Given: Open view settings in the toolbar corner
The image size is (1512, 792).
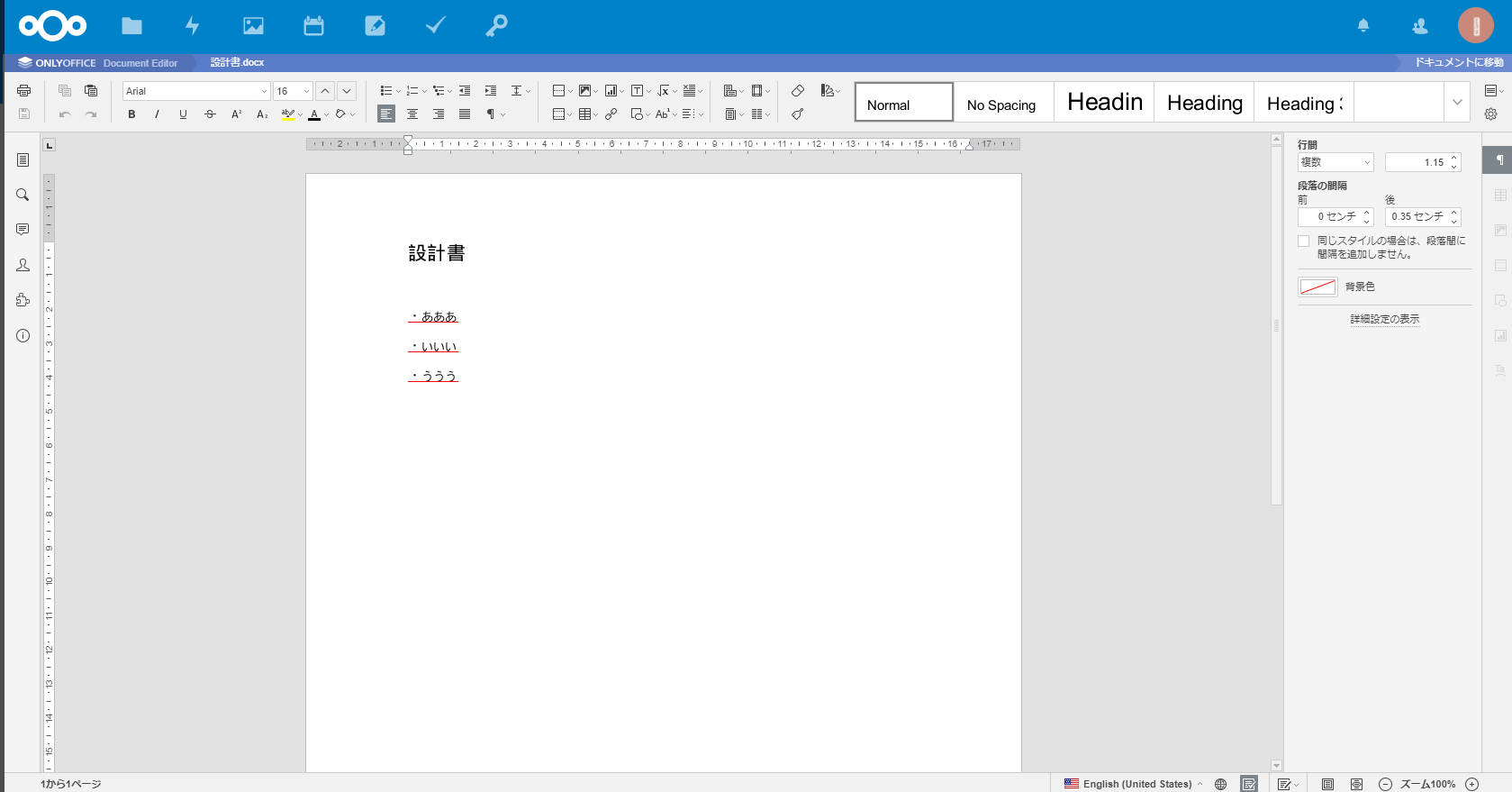Looking at the screenshot, I should click(x=1493, y=91).
